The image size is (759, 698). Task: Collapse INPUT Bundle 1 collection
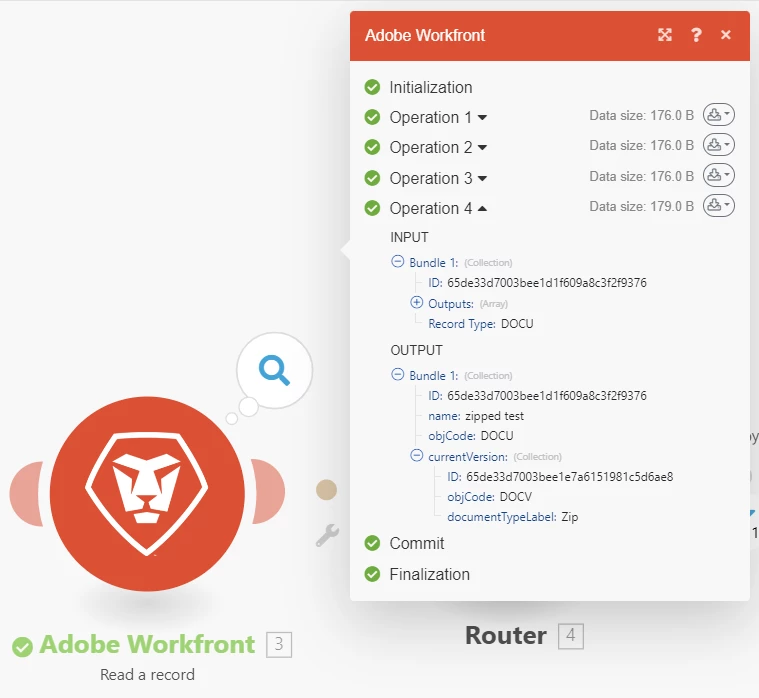pyautogui.click(x=397, y=261)
